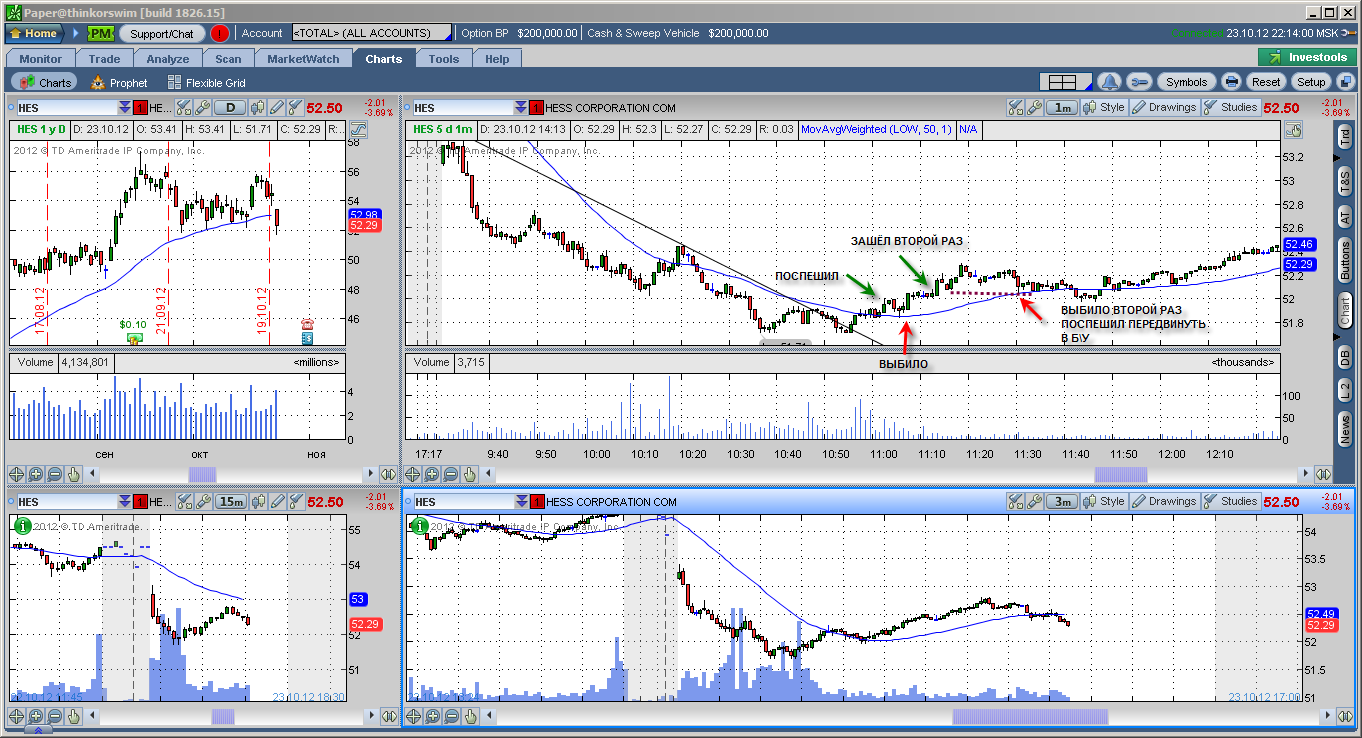Expand symbol dropdown on daily chart
Screen dimensions: 1362x738
tap(125, 108)
